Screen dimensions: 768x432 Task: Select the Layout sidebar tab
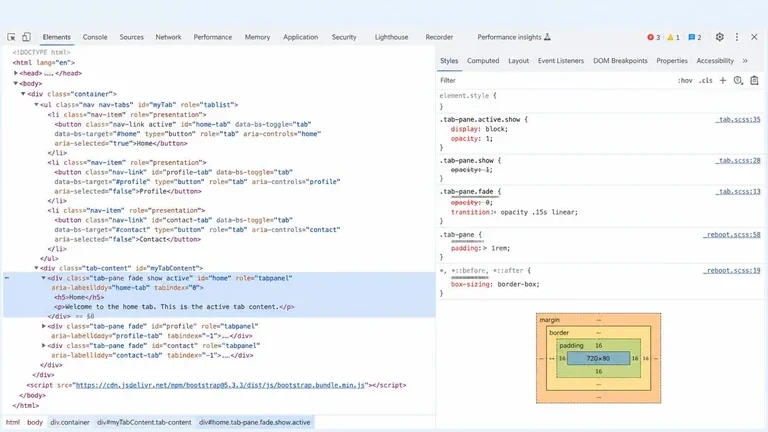pyautogui.click(x=518, y=61)
